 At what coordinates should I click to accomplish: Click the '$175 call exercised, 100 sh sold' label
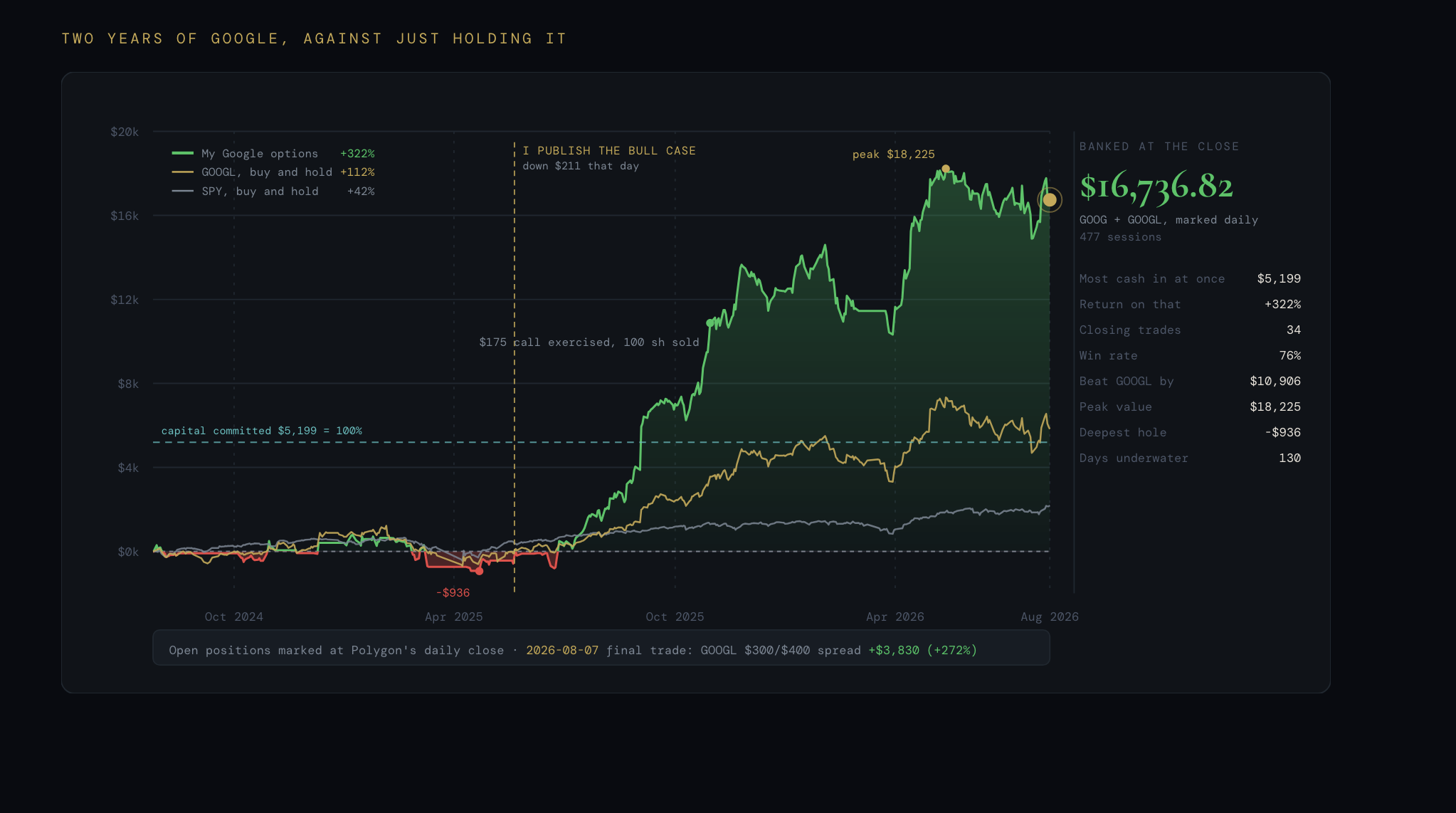tap(589, 342)
